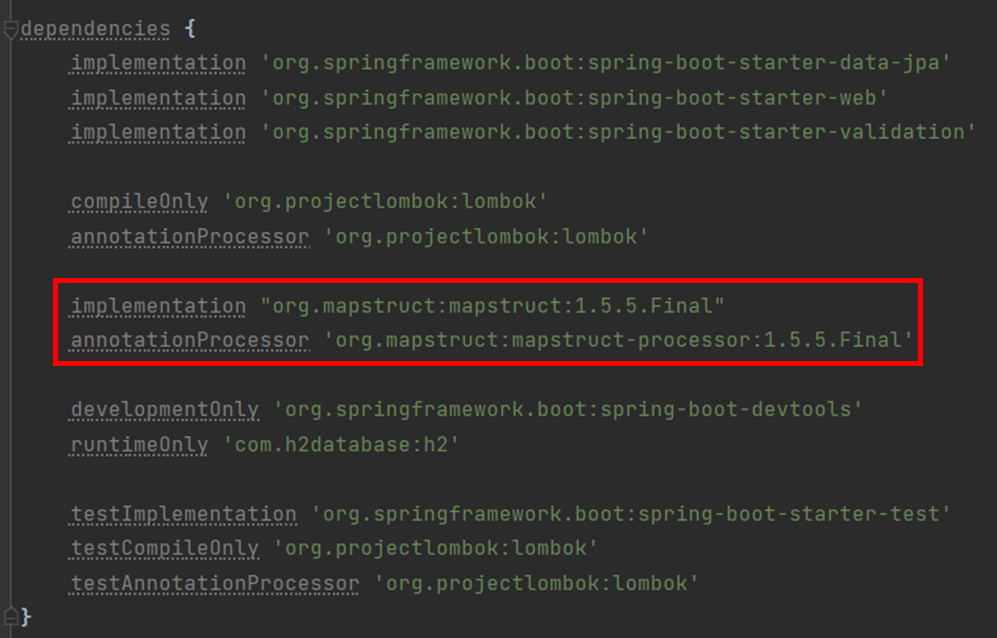The image size is (997, 638).
Task: Select "org.mapstruct:mapstruct:1.5.5.Final" string
Action: pos(493,306)
